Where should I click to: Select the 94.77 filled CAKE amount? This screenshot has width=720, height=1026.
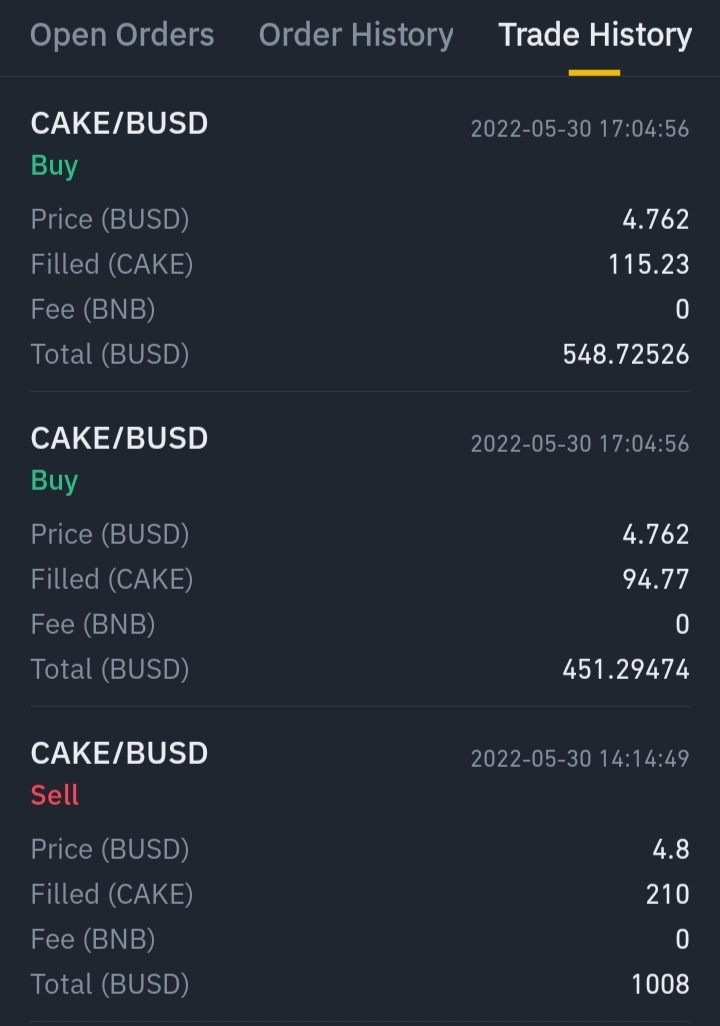coord(656,579)
